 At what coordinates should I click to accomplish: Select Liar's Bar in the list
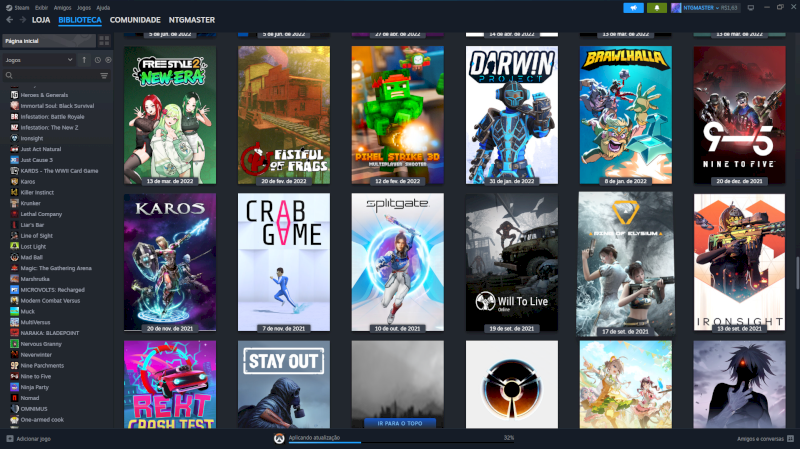(32, 224)
